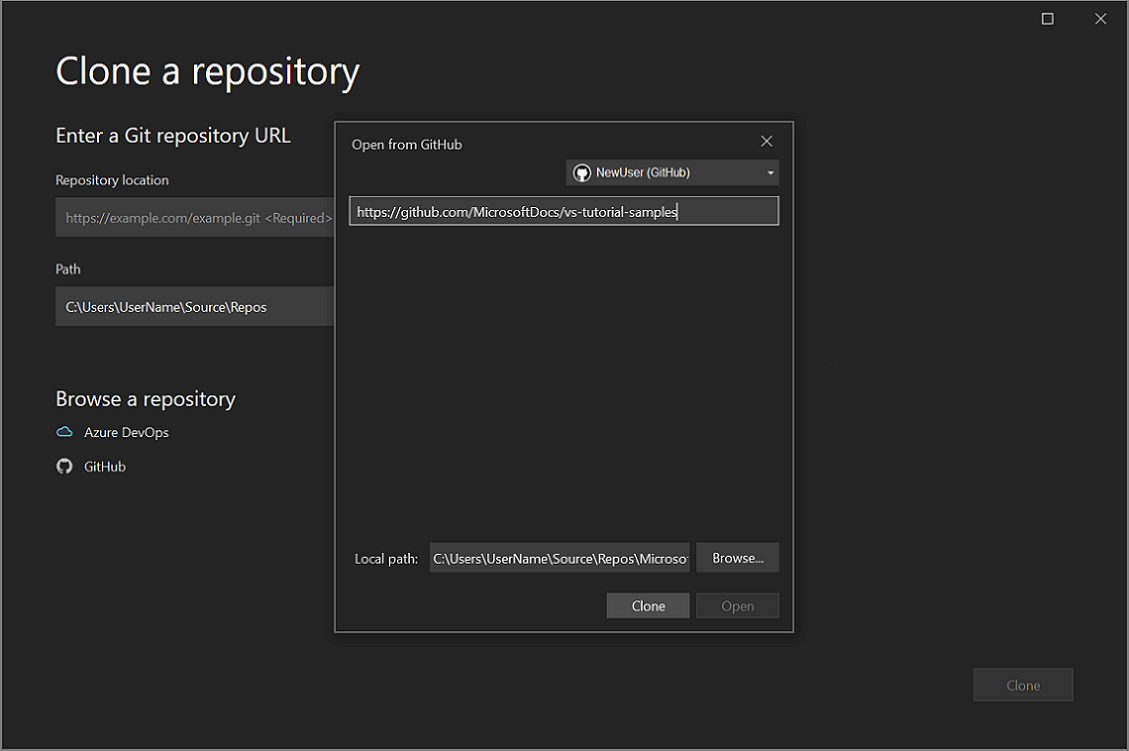Viewport: 1129px width, 751px height.
Task: Maximize the Clone a repository window
Action: coord(1047,18)
